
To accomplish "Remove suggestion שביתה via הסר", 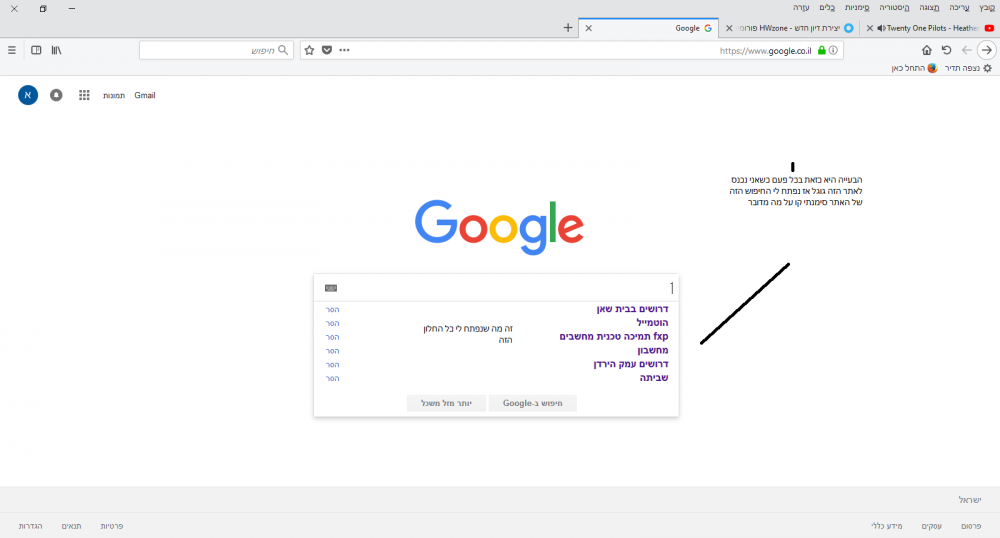I will pos(332,379).
